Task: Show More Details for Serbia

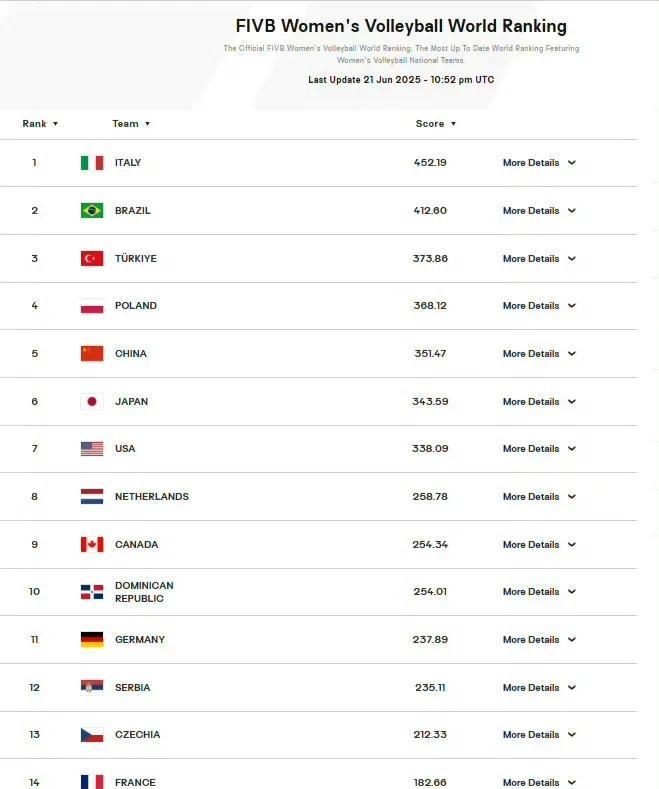Action: (539, 687)
